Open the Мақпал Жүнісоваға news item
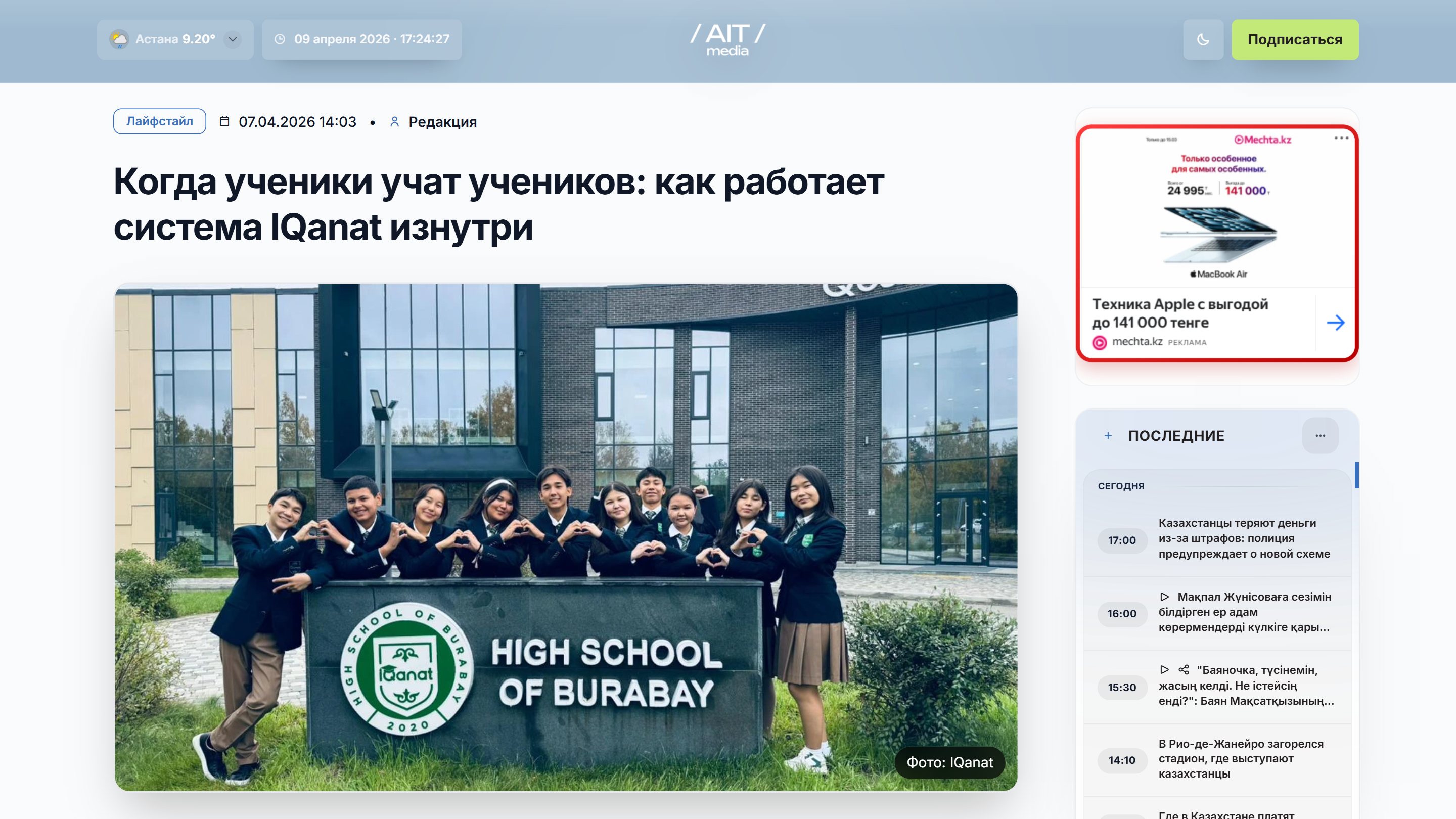Viewport: 1456px width, 819px height. [x=1246, y=612]
